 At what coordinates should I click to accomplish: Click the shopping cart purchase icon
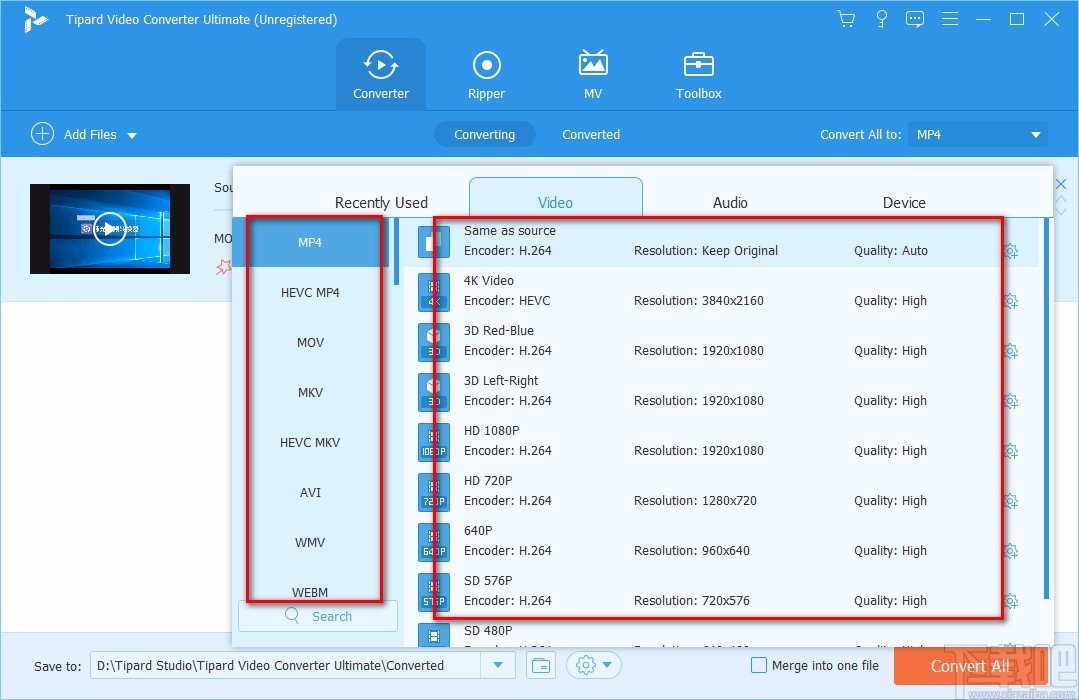(x=846, y=19)
